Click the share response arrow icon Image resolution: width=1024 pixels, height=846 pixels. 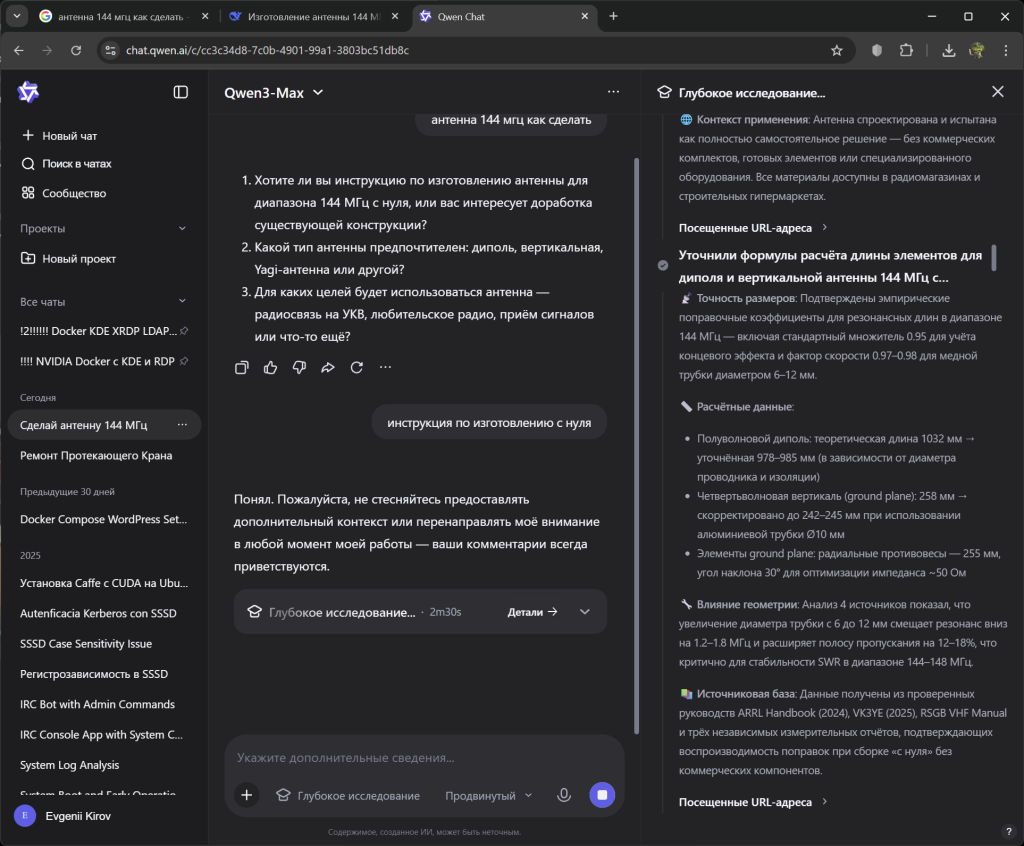click(328, 368)
